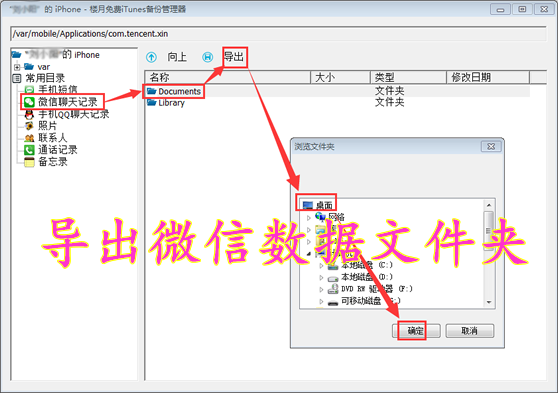Sort by 修改日期 column header
558x393 pixels.
488,77
